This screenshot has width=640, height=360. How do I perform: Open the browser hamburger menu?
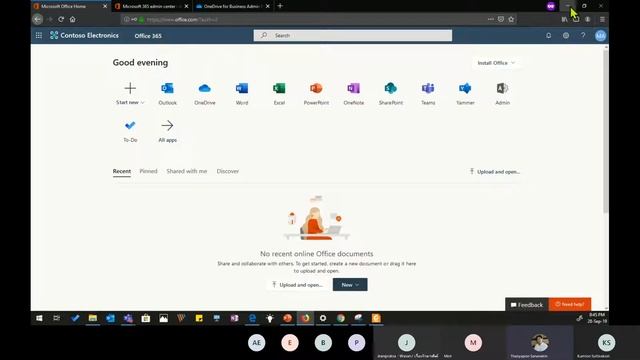pyautogui.click(x=602, y=19)
